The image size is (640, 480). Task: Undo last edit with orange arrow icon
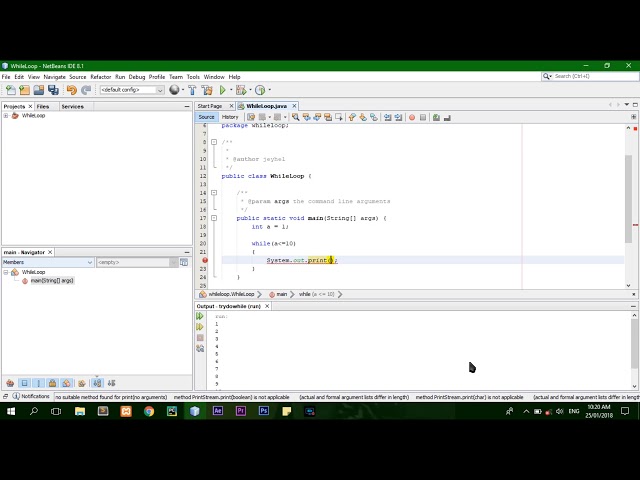pos(72,90)
